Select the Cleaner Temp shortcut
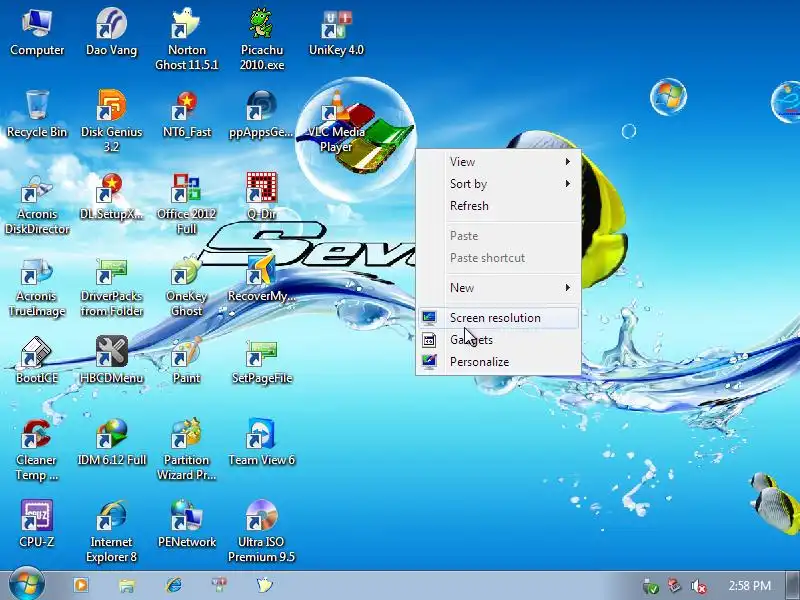 point(37,450)
